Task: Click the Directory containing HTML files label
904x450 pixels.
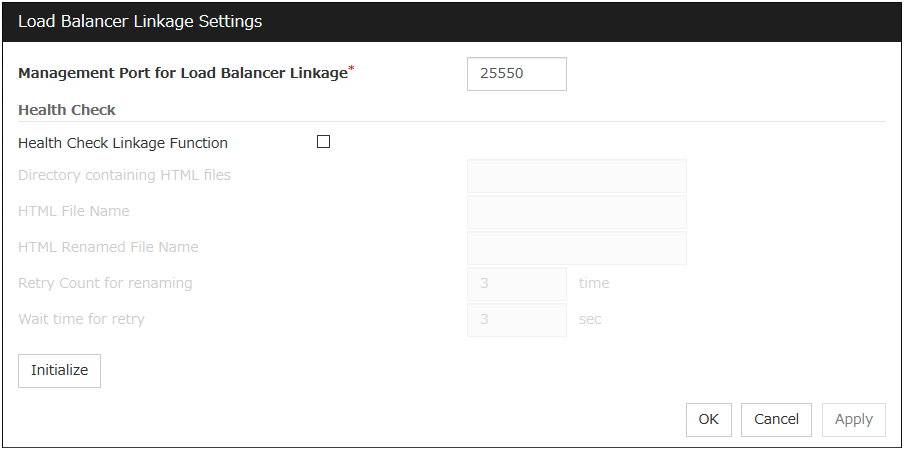Action: click(x=124, y=175)
